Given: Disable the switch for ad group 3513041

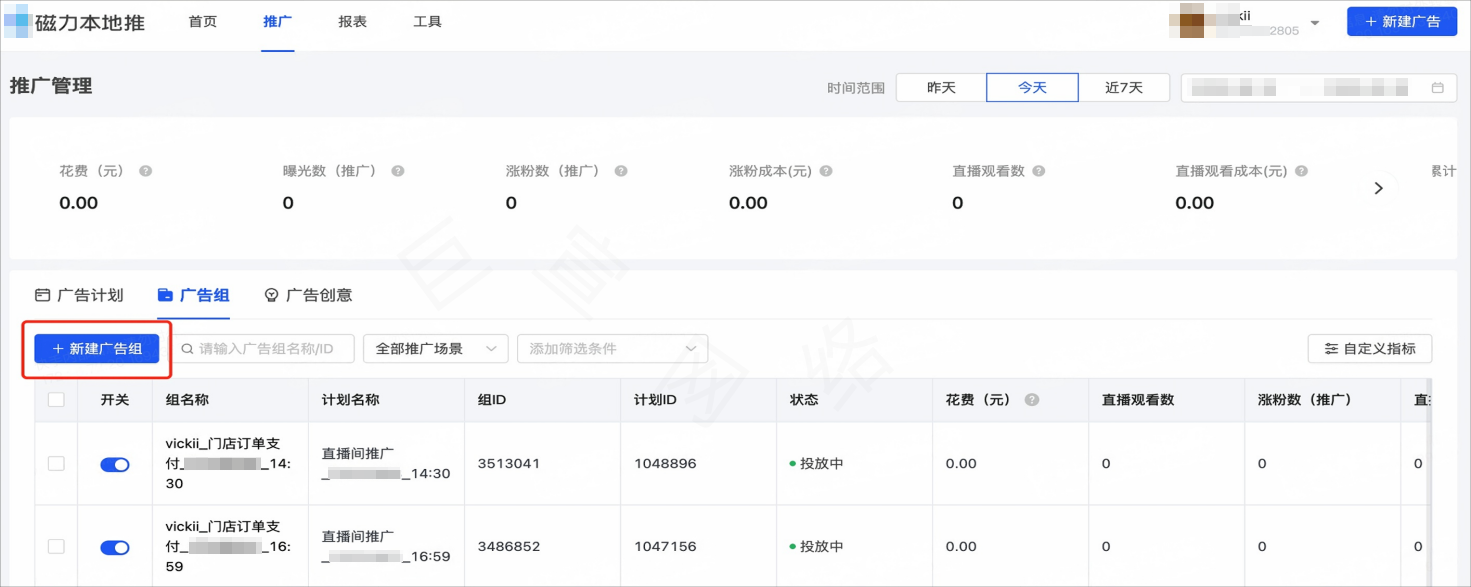Looking at the screenshot, I should pyautogui.click(x=113, y=464).
